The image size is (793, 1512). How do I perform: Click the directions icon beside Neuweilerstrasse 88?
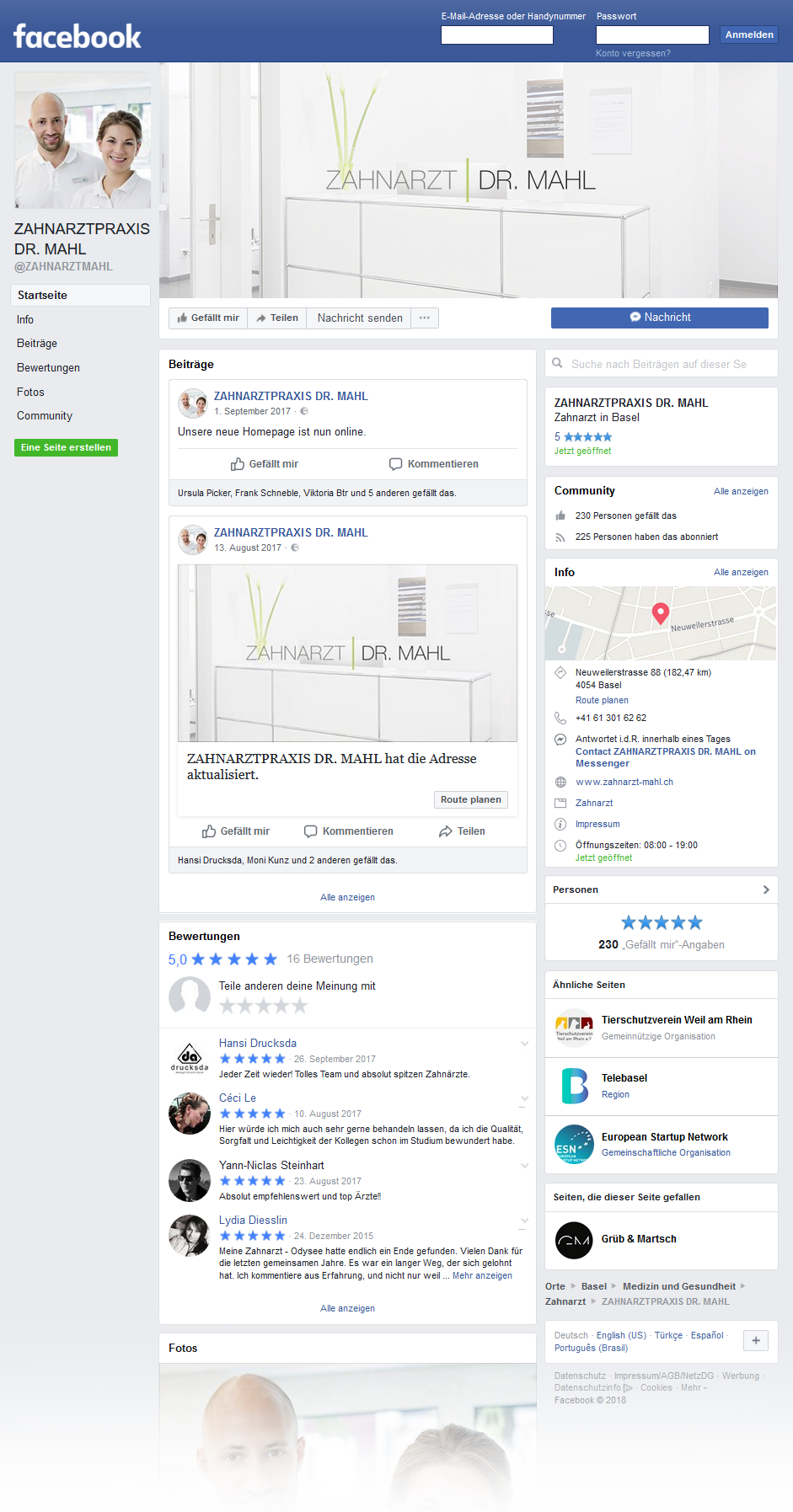560,673
